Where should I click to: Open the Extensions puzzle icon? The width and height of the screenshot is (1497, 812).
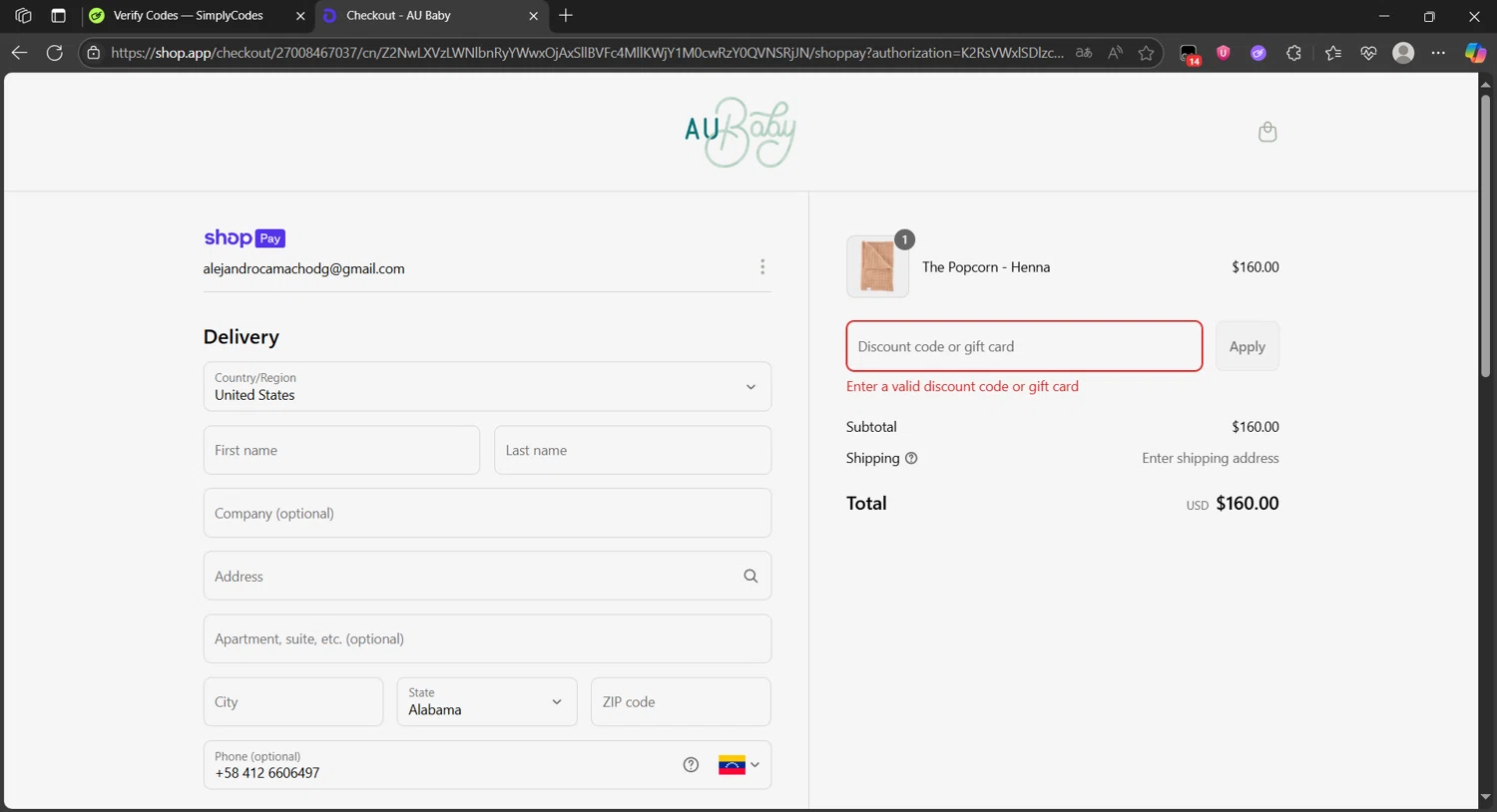coord(1293,53)
